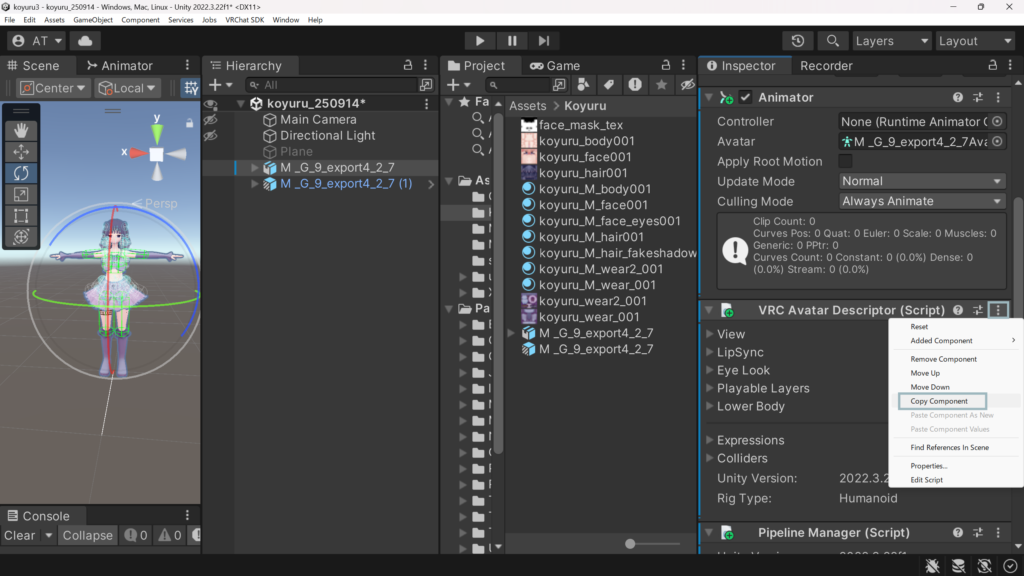This screenshot has width=1024, height=576.
Task: Open Koyuru breadcrumb folder
Action: tap(585, 106)
